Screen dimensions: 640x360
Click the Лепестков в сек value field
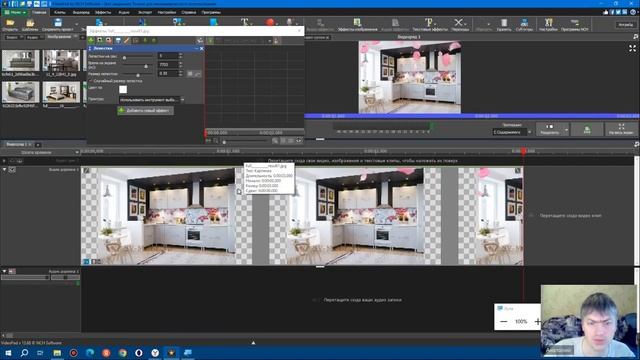(167, 56)
